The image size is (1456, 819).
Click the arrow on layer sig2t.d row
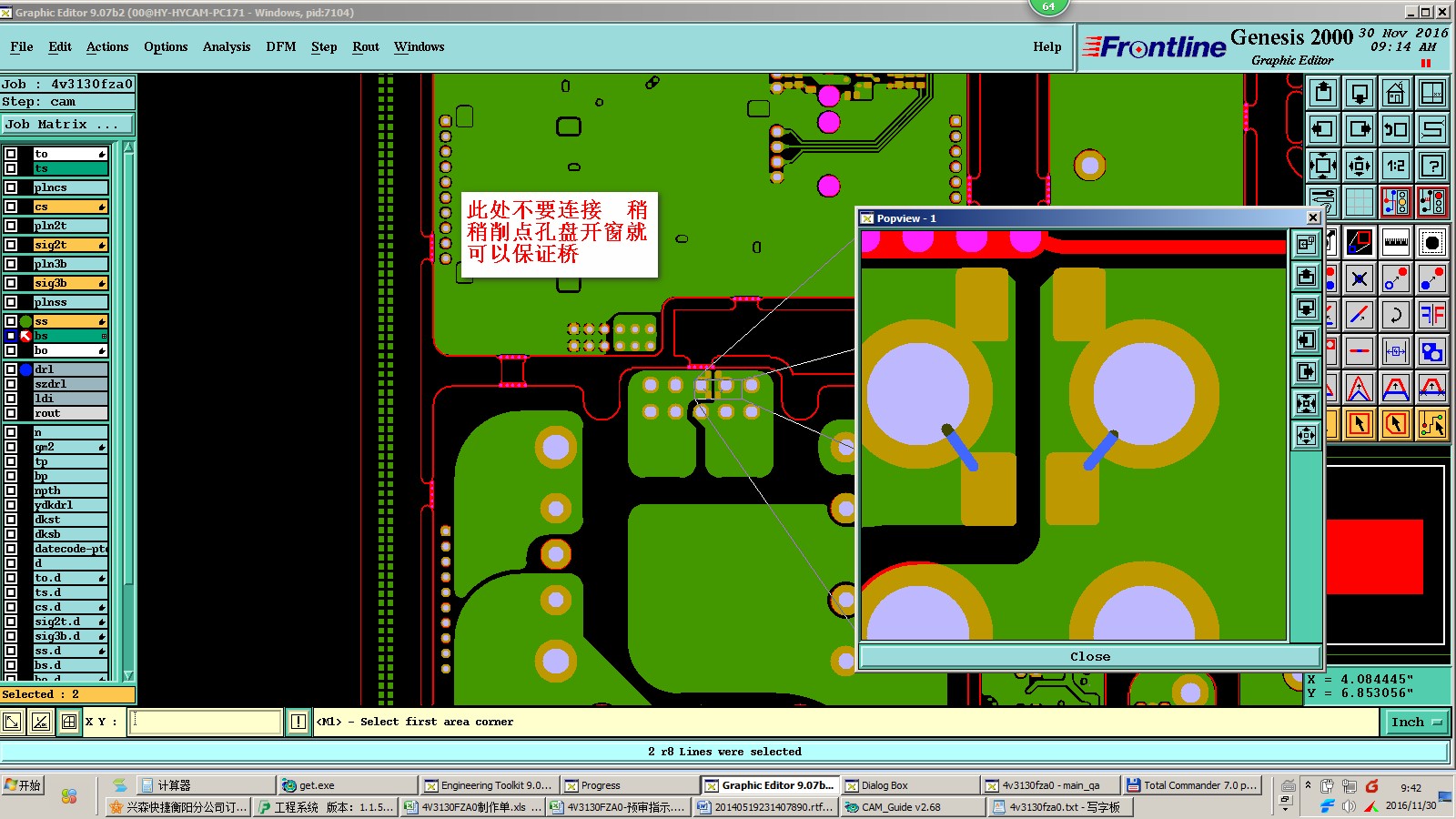(102, 622)
